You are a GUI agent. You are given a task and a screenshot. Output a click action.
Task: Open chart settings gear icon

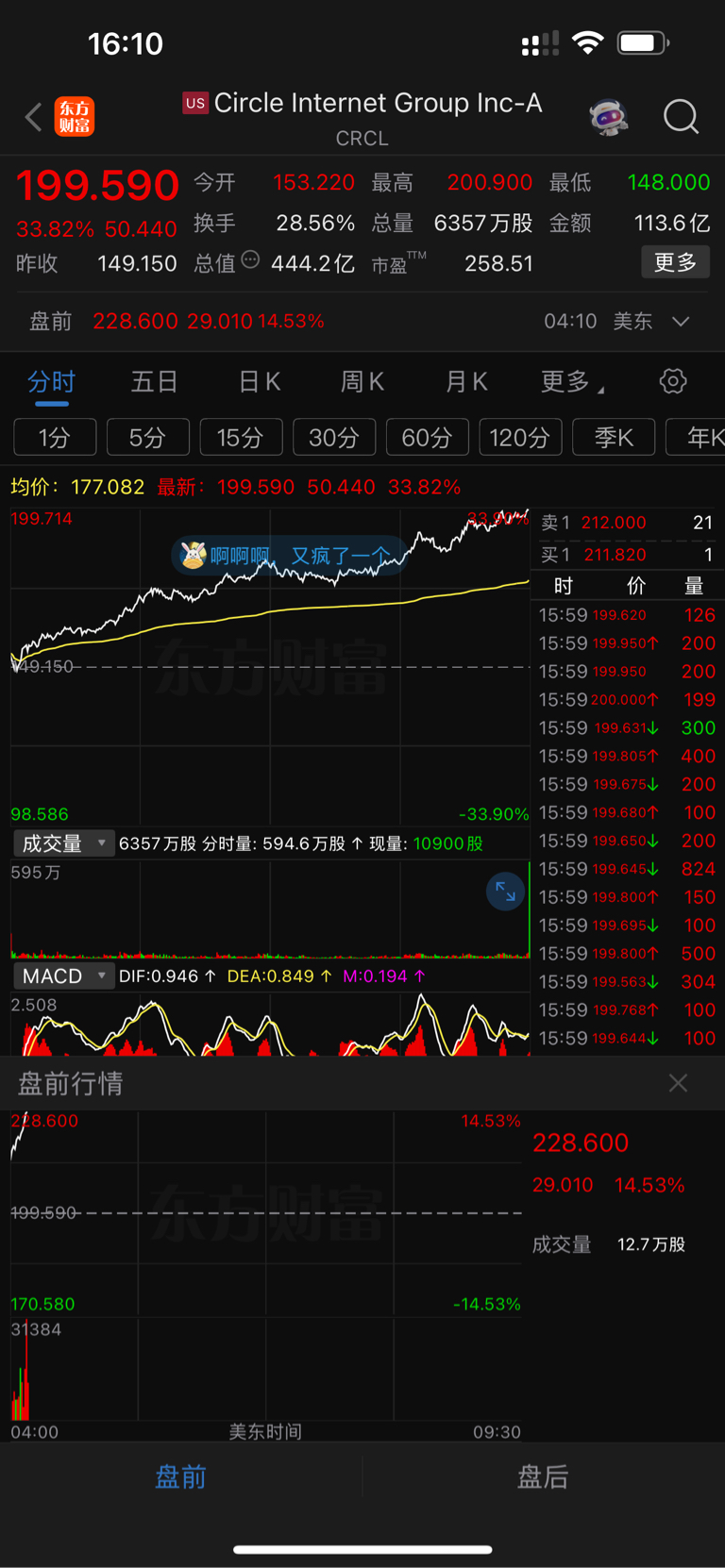point(673,381)
